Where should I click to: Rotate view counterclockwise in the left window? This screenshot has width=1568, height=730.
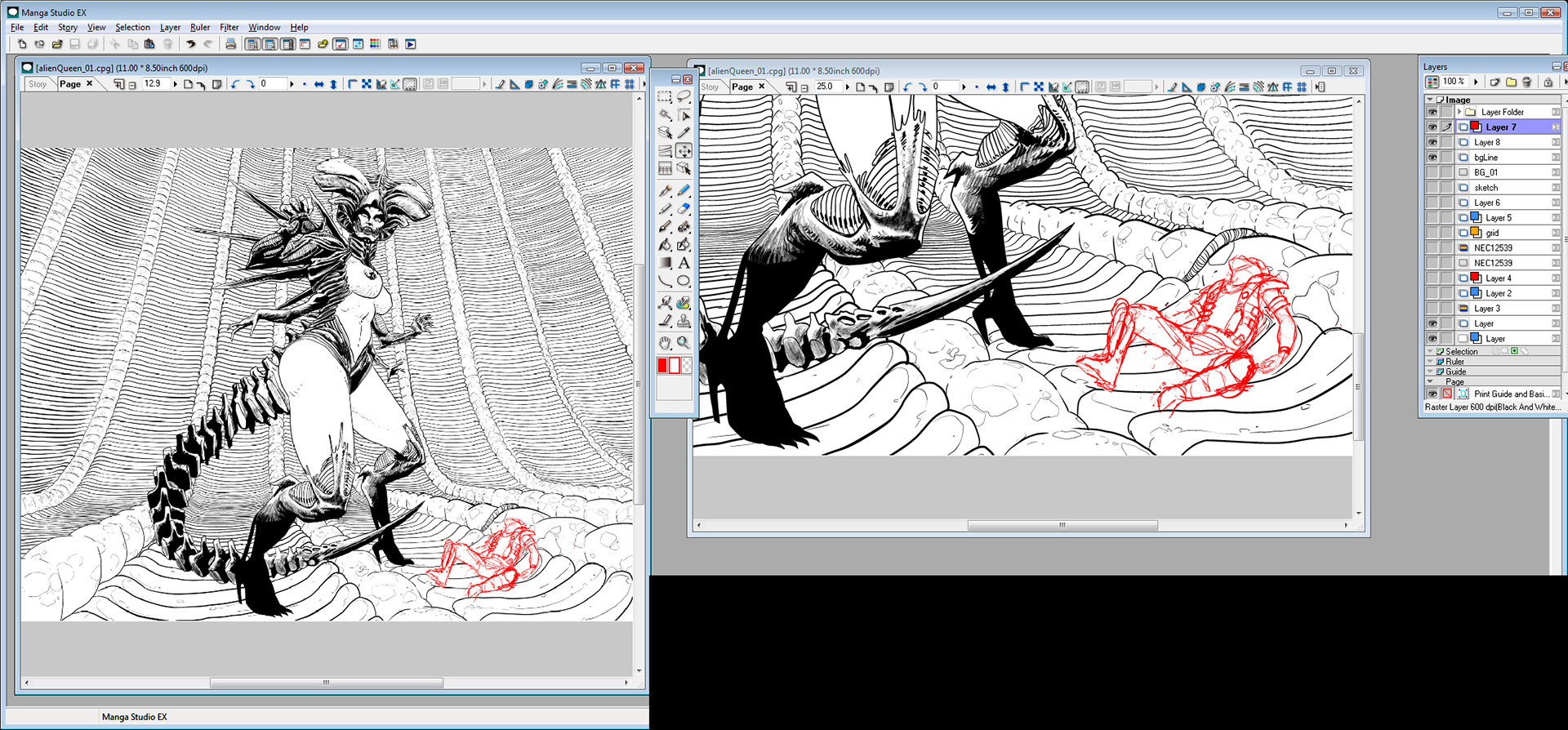click(x=235, y=84)
